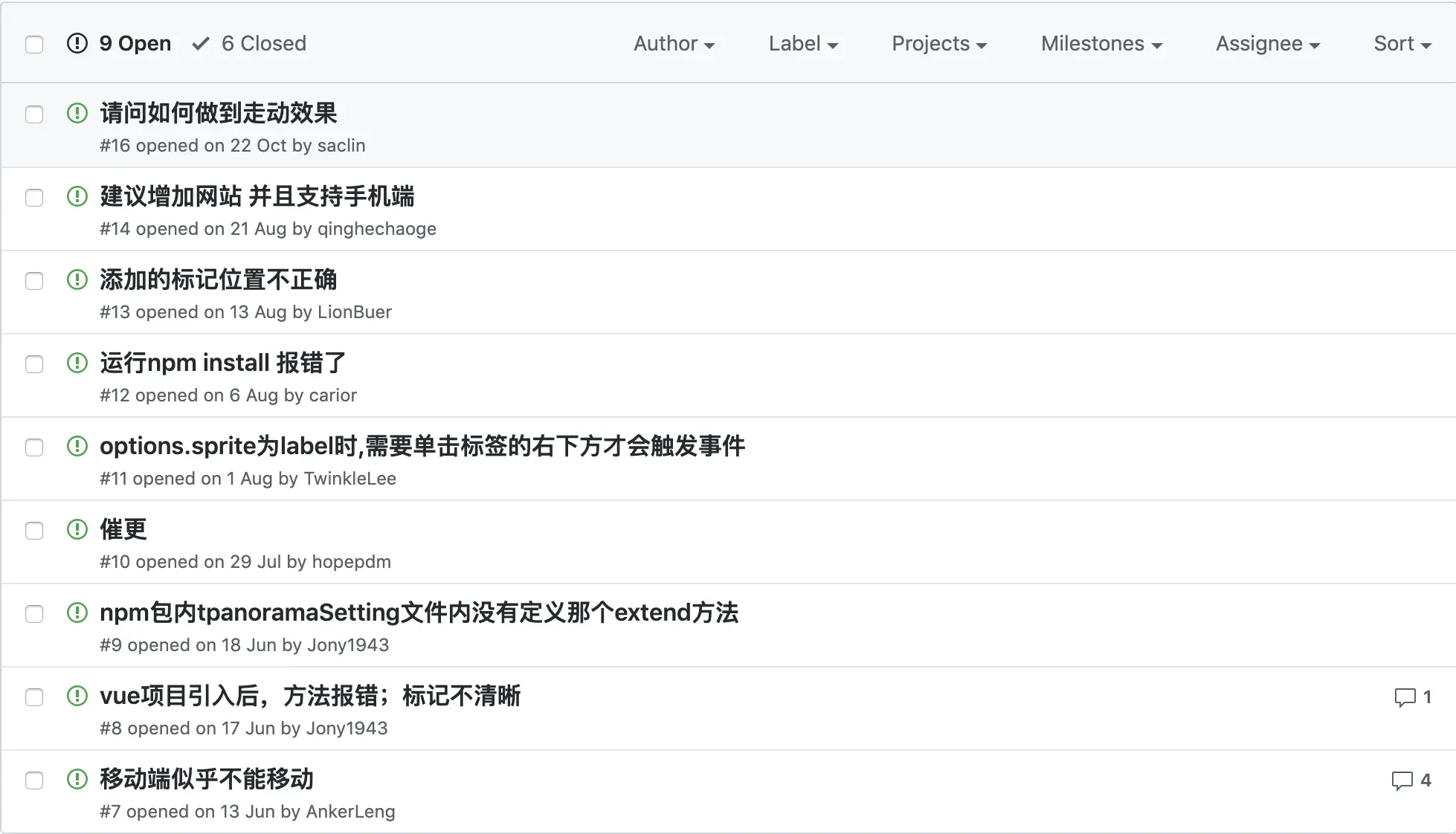The image size is (1456, 834).
Task: Click the open-issue icon of issue #12
Action: (77, 363)
